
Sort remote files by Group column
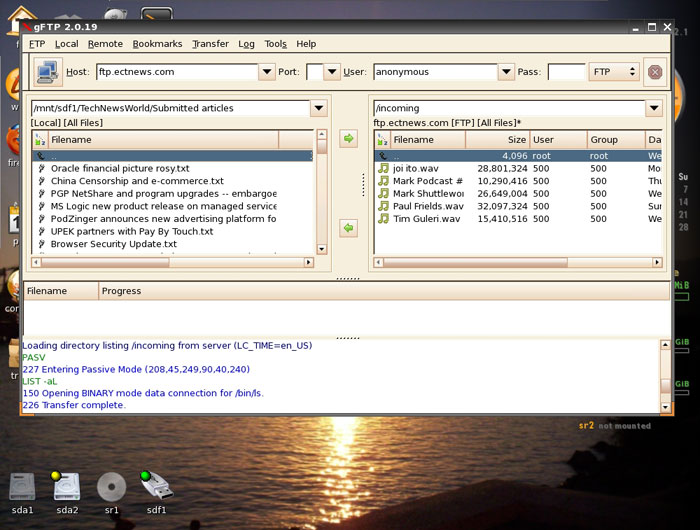(616, 140)
